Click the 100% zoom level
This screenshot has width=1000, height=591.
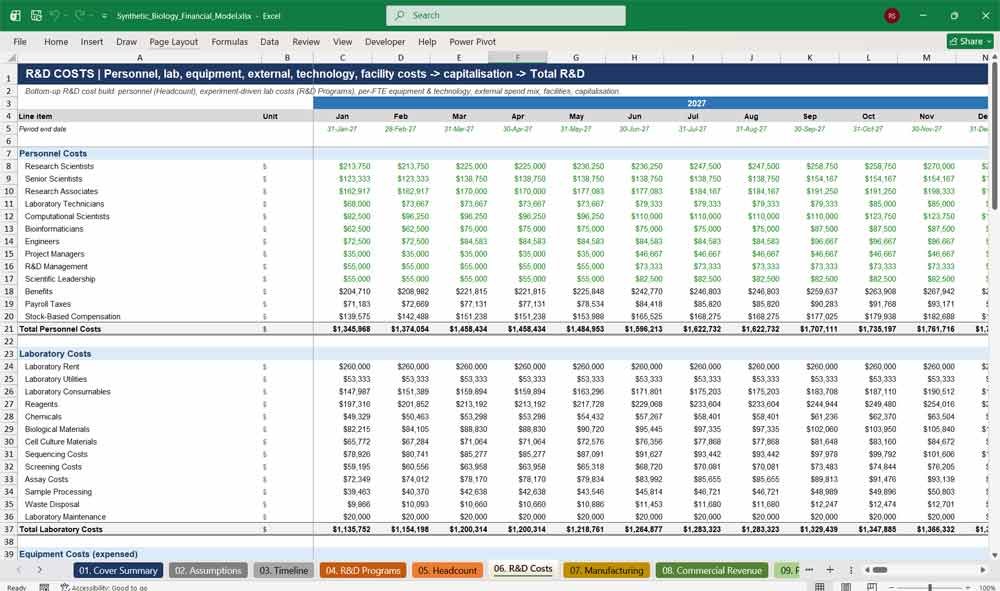point(986,587)
